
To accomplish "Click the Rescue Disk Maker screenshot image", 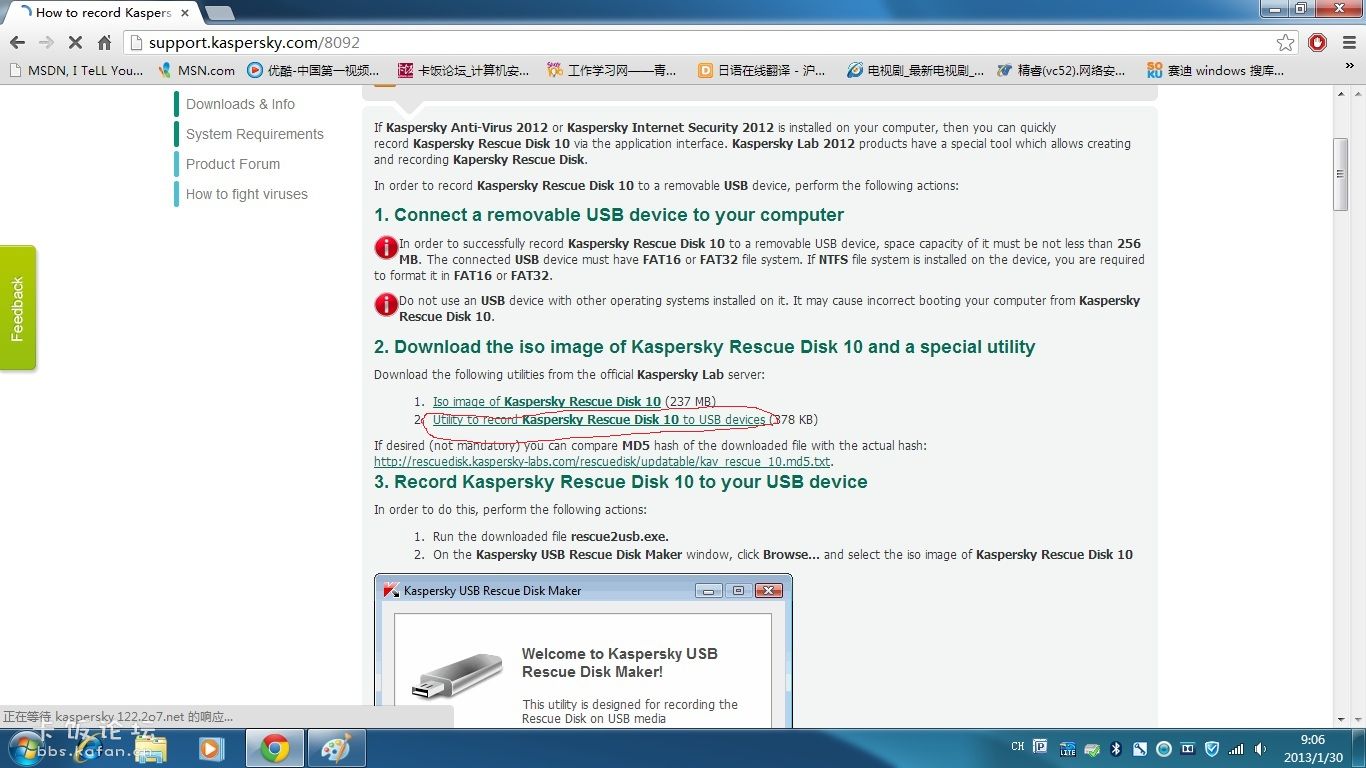I will coord(583,651).
